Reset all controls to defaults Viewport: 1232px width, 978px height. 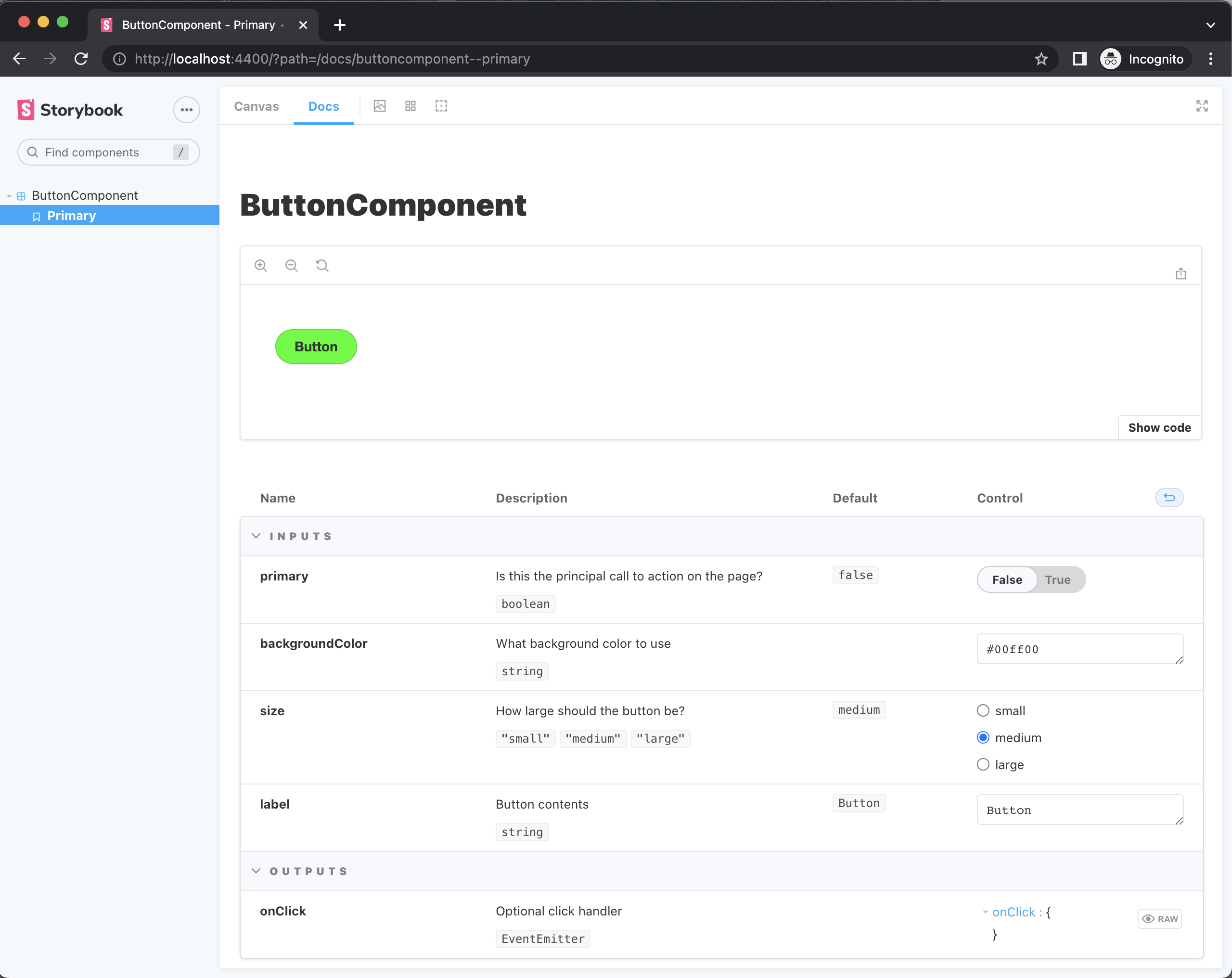pyautogui.click(x=1168, y=497)
